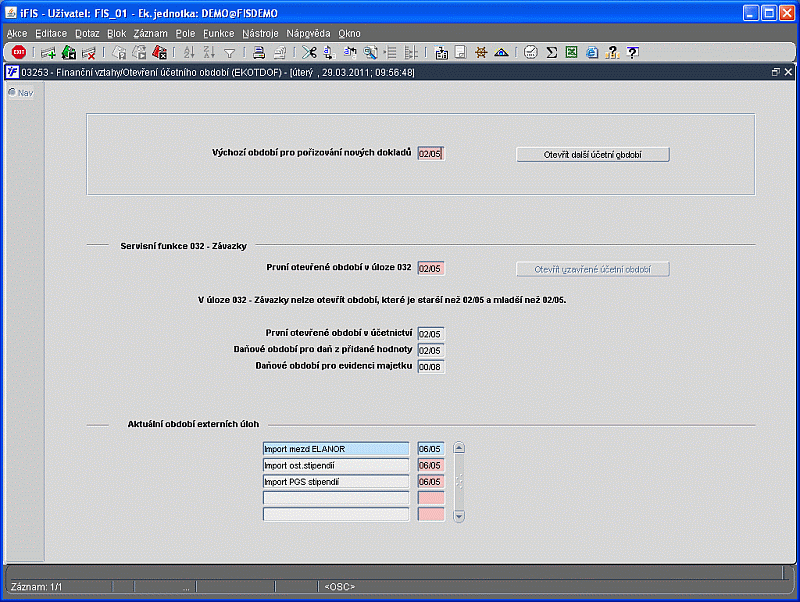Click period field next to Import mezd ELANOR
This screenshot has height=602, width=800.
point(431,449)
